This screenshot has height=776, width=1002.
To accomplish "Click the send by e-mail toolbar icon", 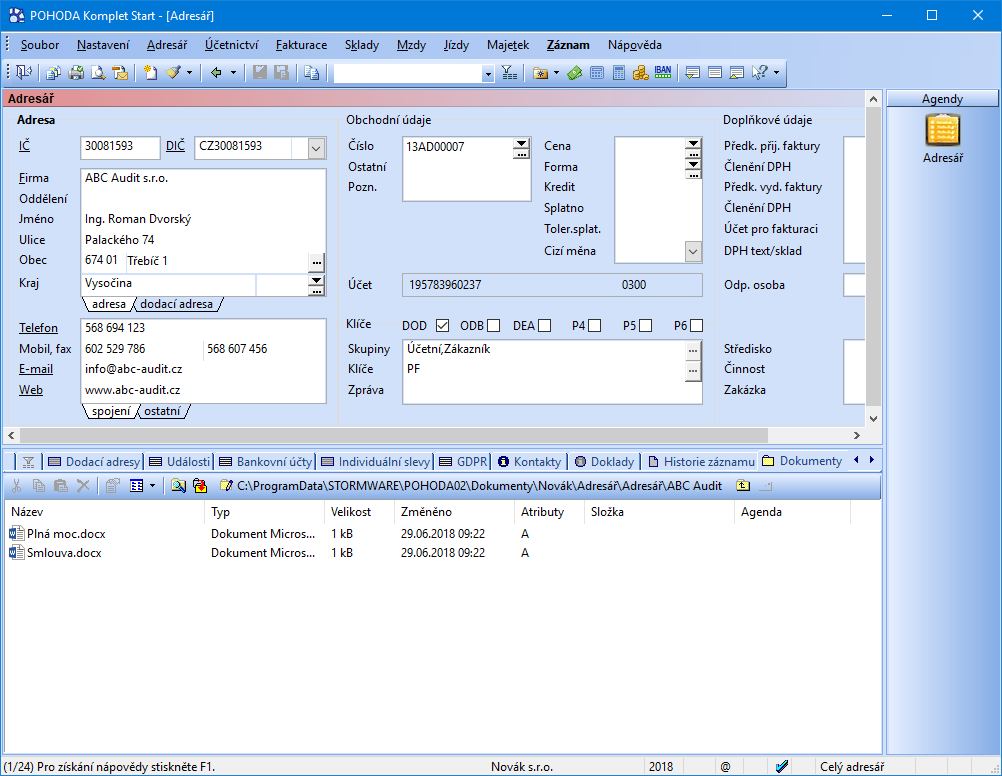I will [120, 72].
